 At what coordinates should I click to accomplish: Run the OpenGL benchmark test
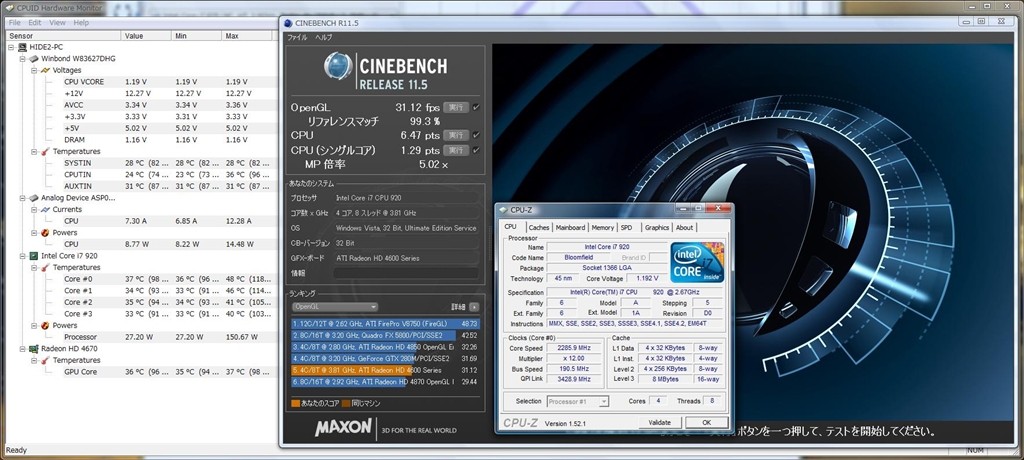click(456, 107)
